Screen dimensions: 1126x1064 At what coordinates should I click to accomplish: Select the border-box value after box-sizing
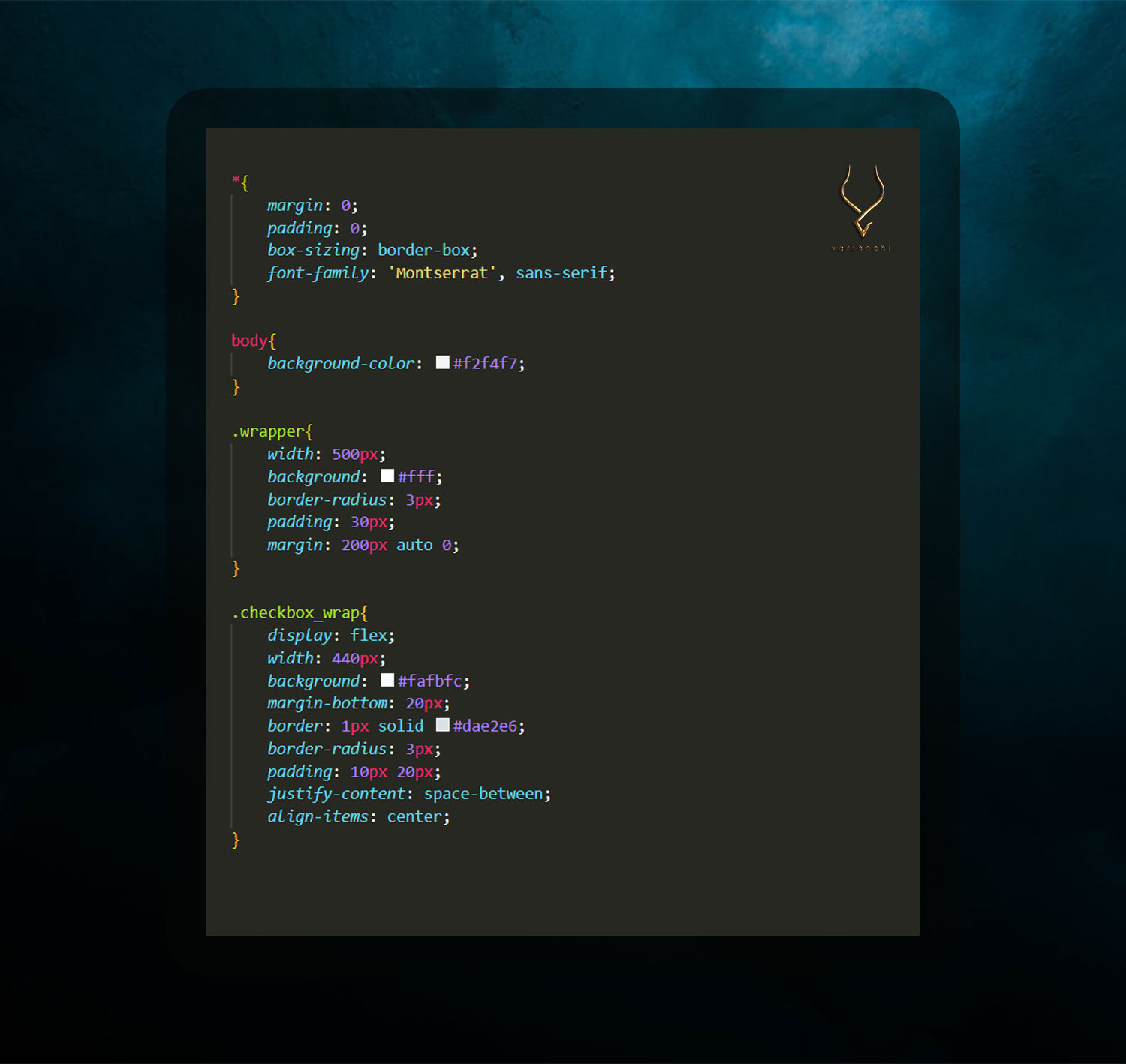pyautogui.click(x=425, y=250)
